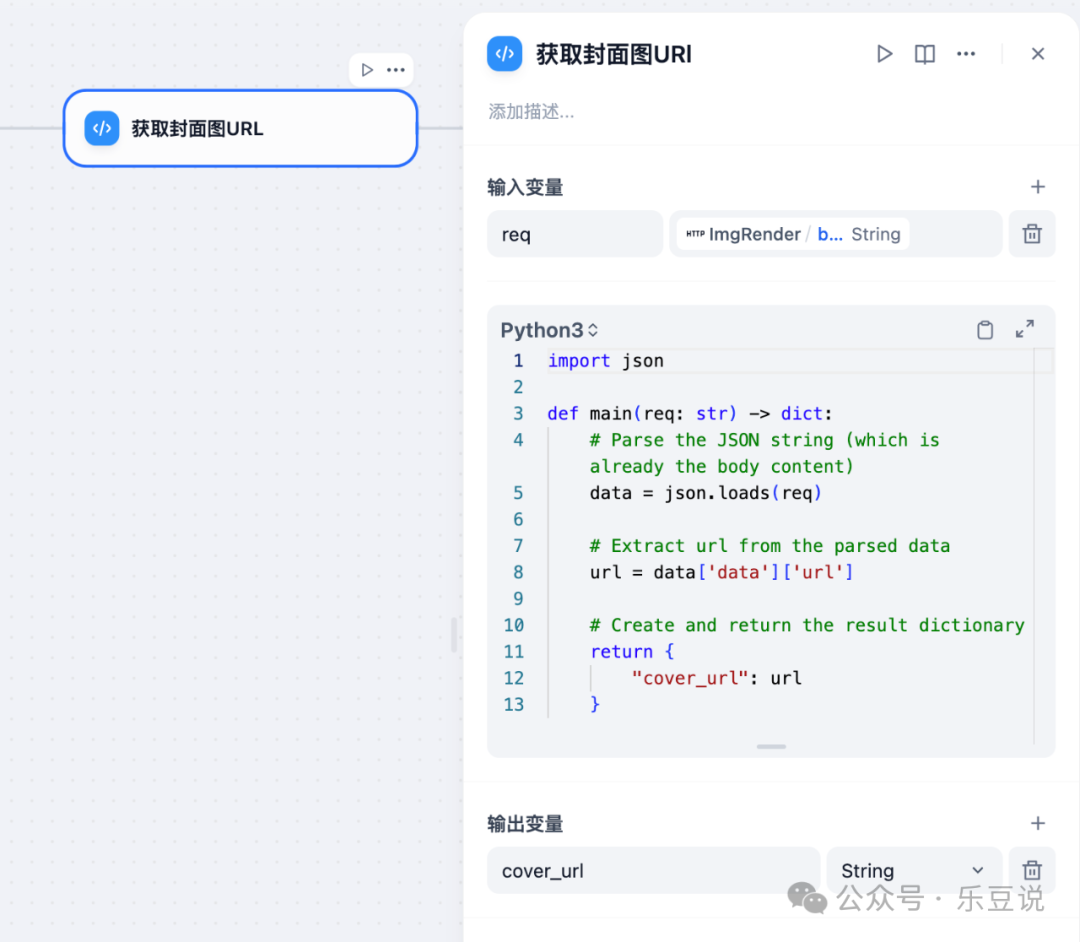Viewport: 1080px width, 942px height.
Task: Copy the code with clipboard icon
Action: pyautogui.click(x=985, y=330)
